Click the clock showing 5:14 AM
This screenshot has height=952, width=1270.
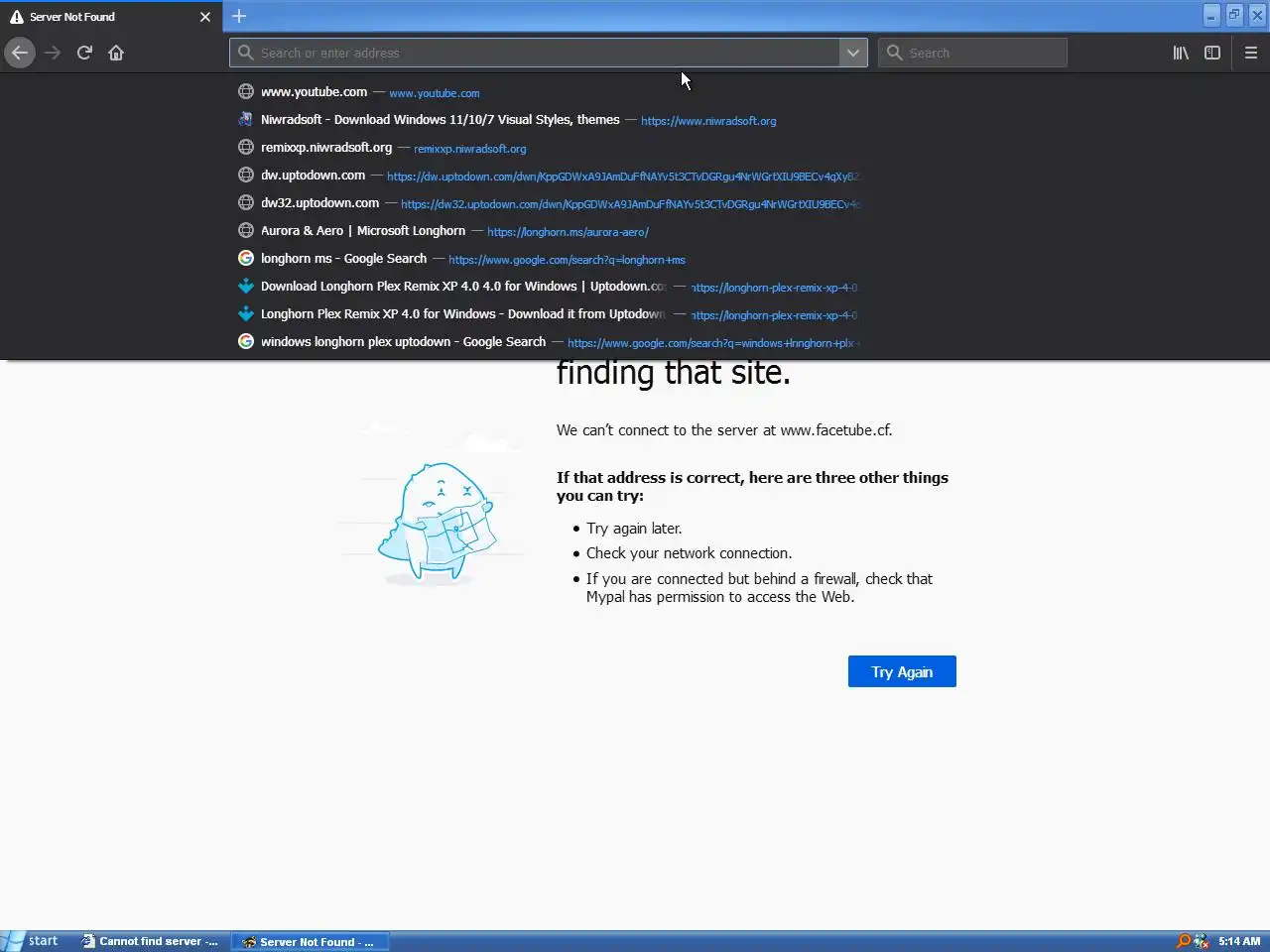(1239, 941)
